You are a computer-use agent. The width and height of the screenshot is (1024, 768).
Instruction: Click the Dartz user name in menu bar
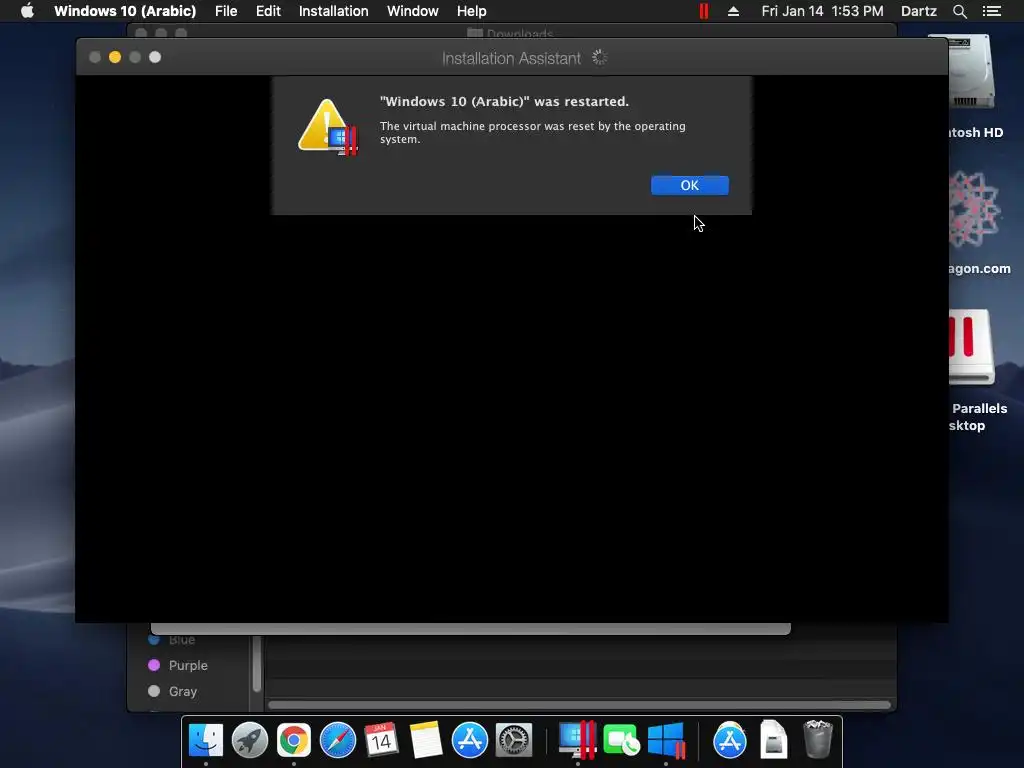918,11
